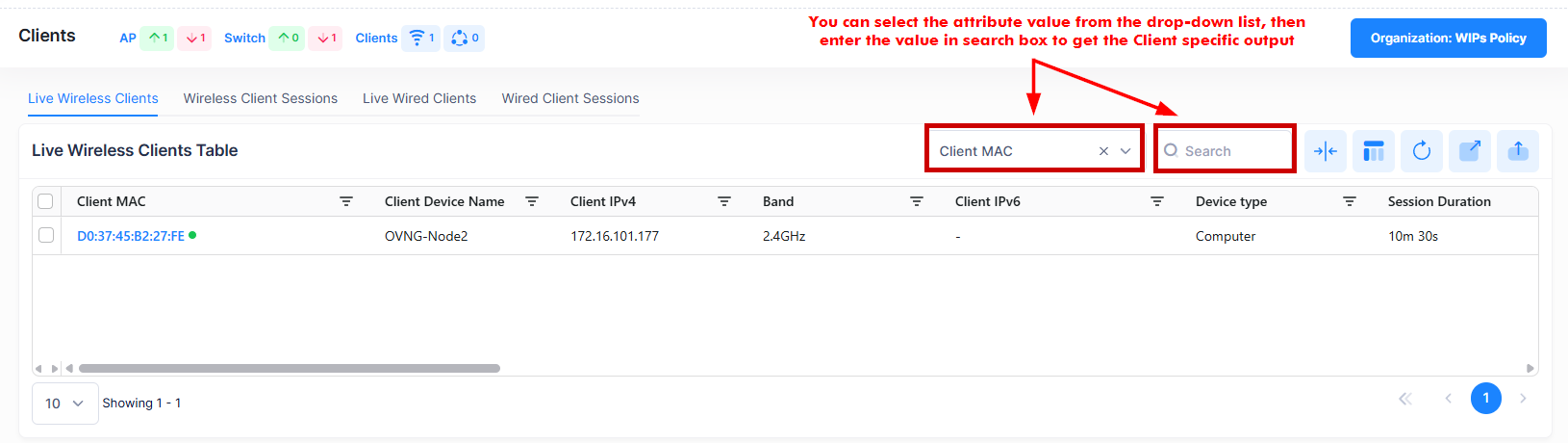The width and height of the screenshot is (1568, 443).
Task: Open filter icon on Band column
Action: pos(917,201)
